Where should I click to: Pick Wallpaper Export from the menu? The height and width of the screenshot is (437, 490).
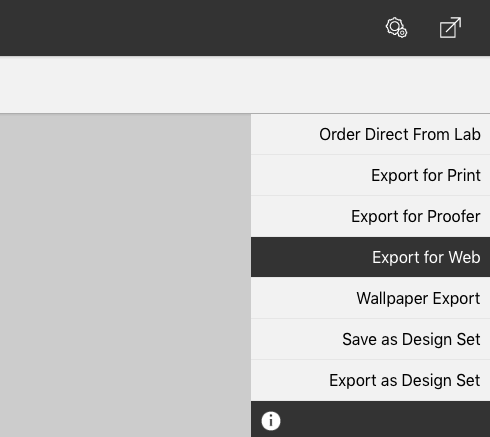[x=370, y=298]
